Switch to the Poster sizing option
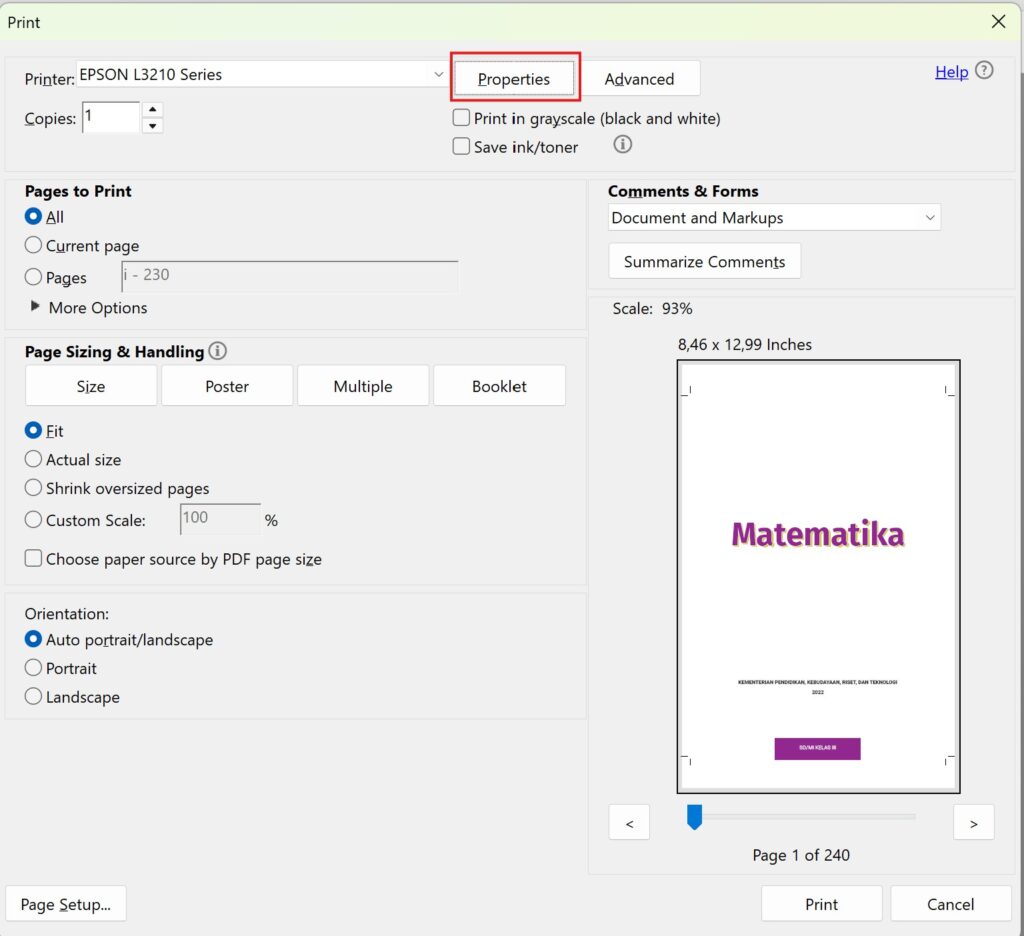 [227, 386]
